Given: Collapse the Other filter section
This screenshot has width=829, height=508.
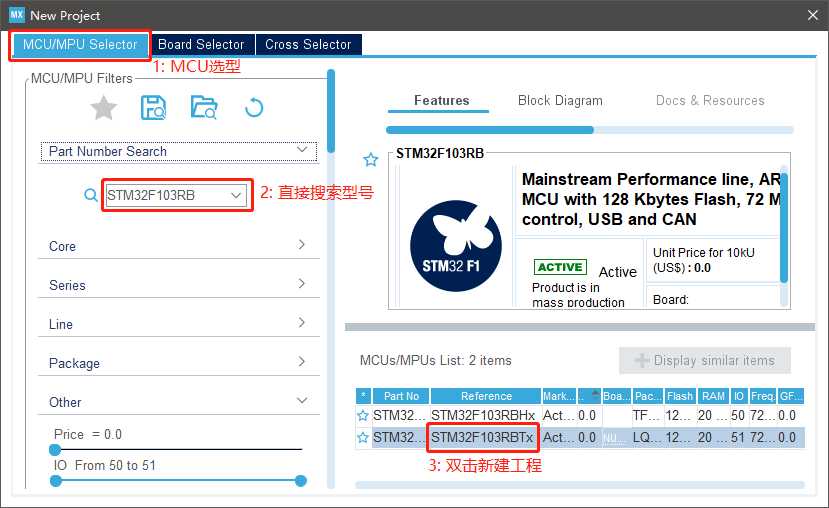Looking at the screenshot, I should [x=179, y=402].
